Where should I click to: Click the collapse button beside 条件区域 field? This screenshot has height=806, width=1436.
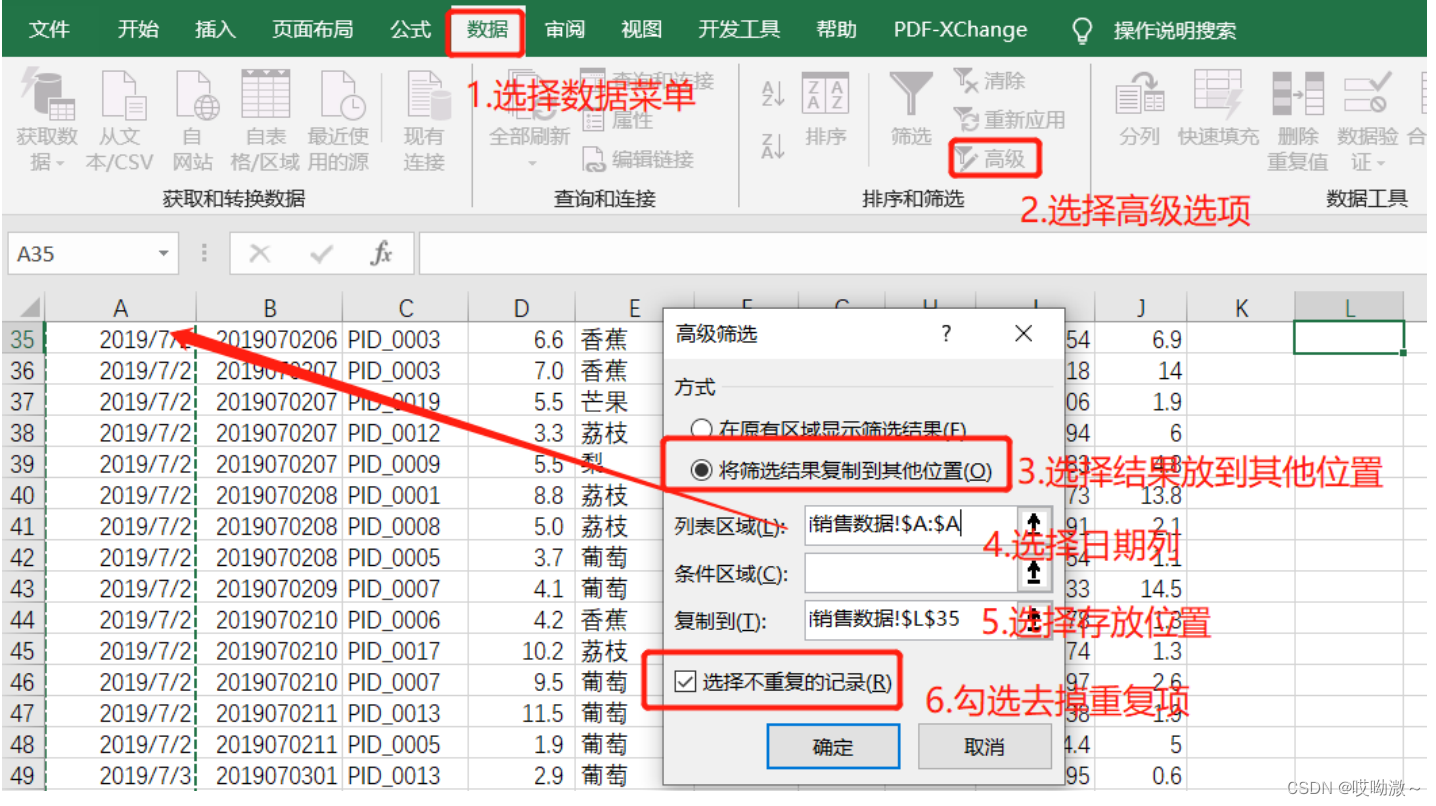1034,573
